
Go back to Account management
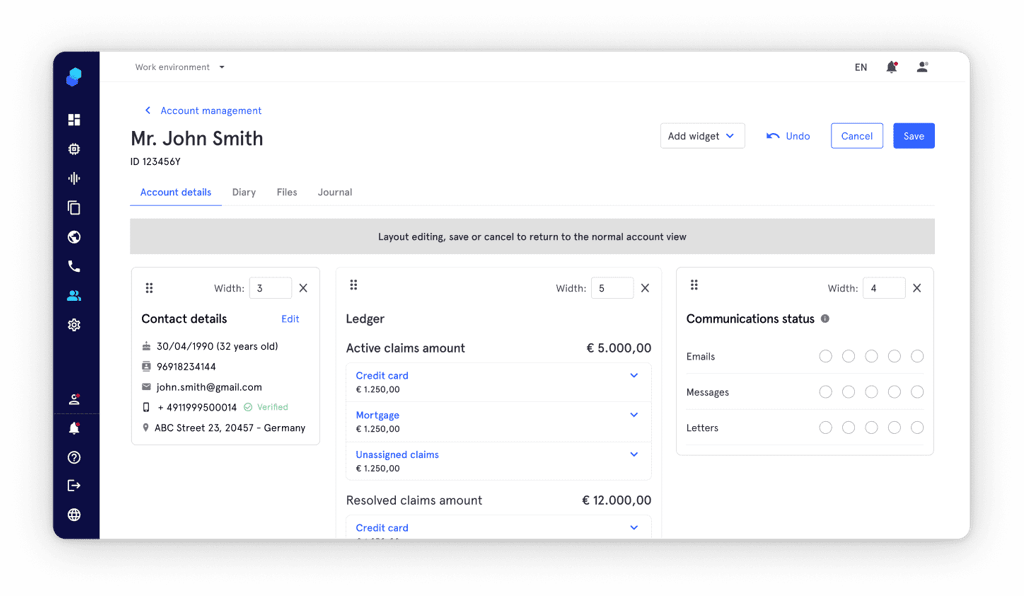pos(211,110)
